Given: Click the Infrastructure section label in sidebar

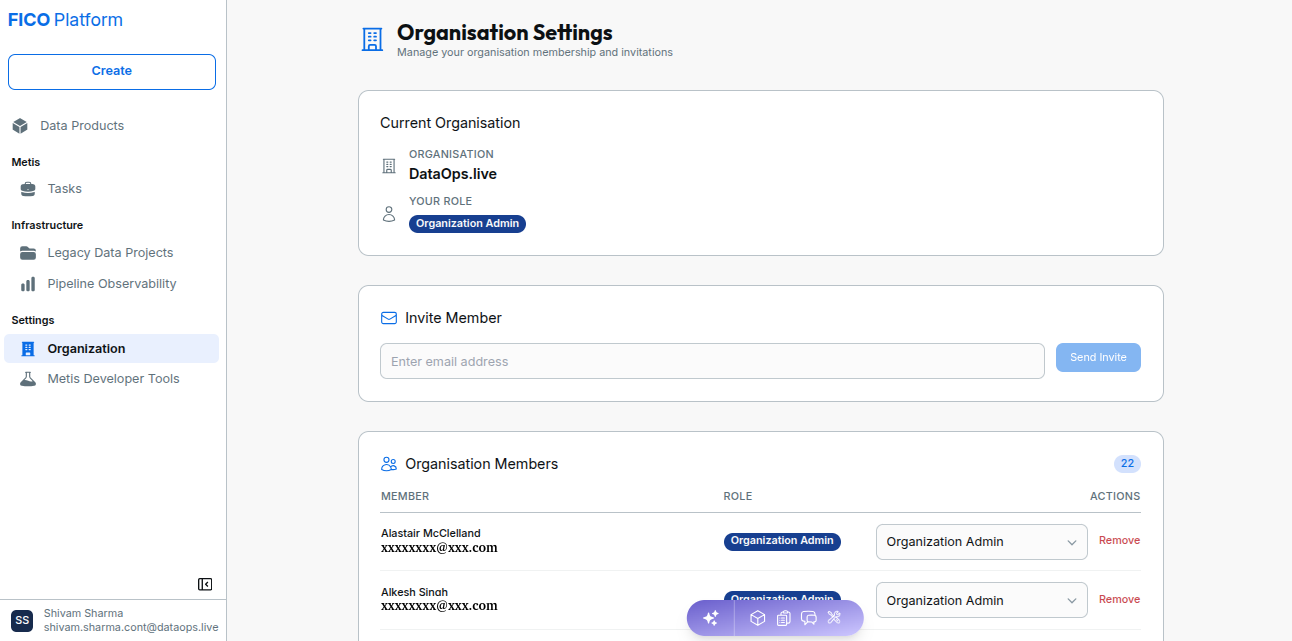Looking at the screenshot, I should [x=47, y=225].
